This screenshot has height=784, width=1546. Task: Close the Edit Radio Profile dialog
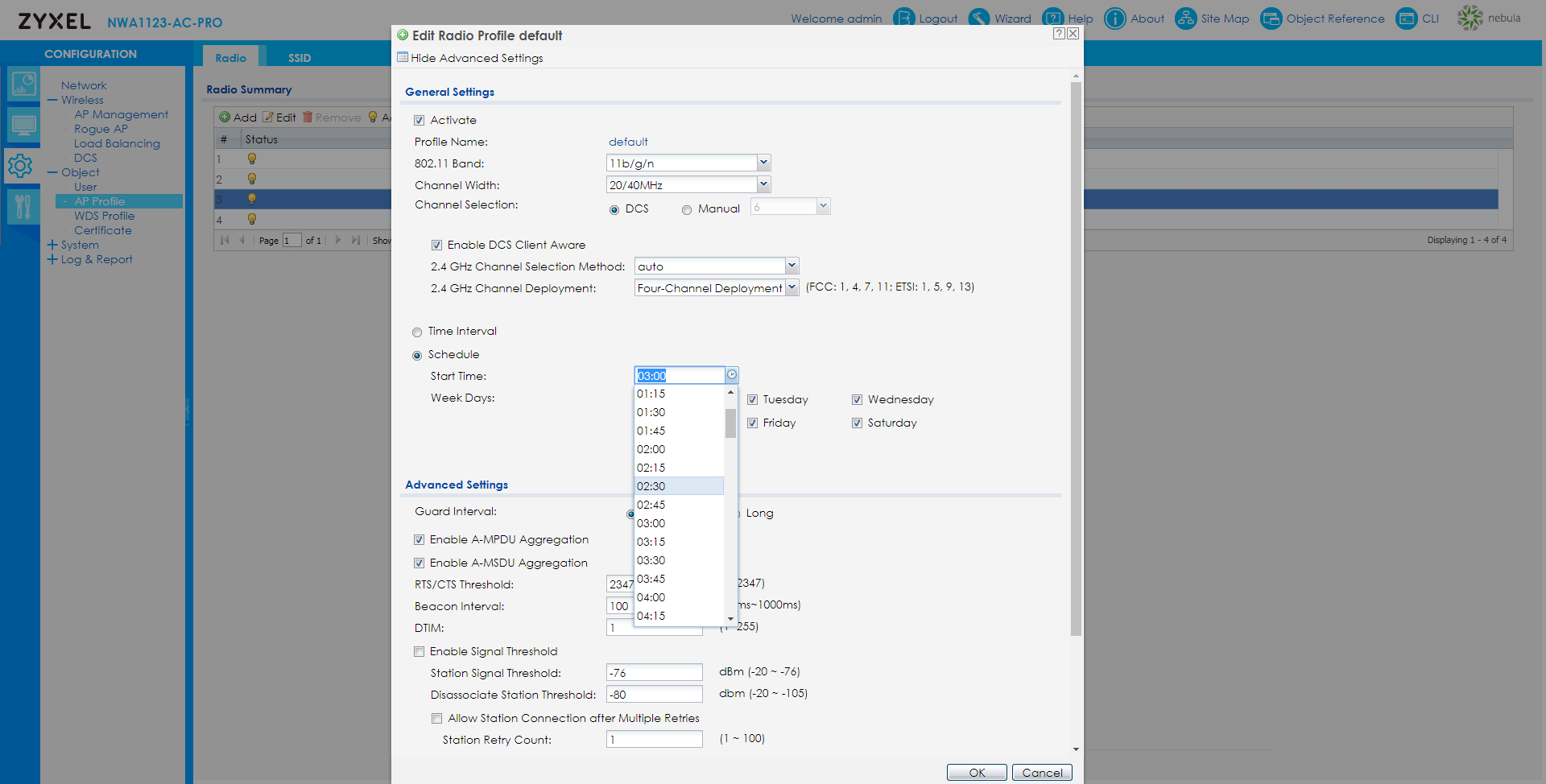1073,34
